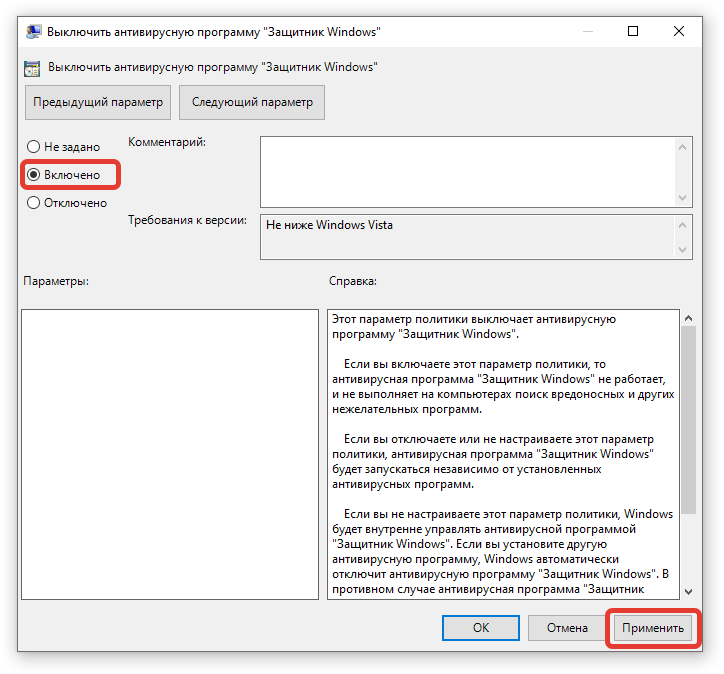Click the "Требования к версии:" label

tap(187, 220)
